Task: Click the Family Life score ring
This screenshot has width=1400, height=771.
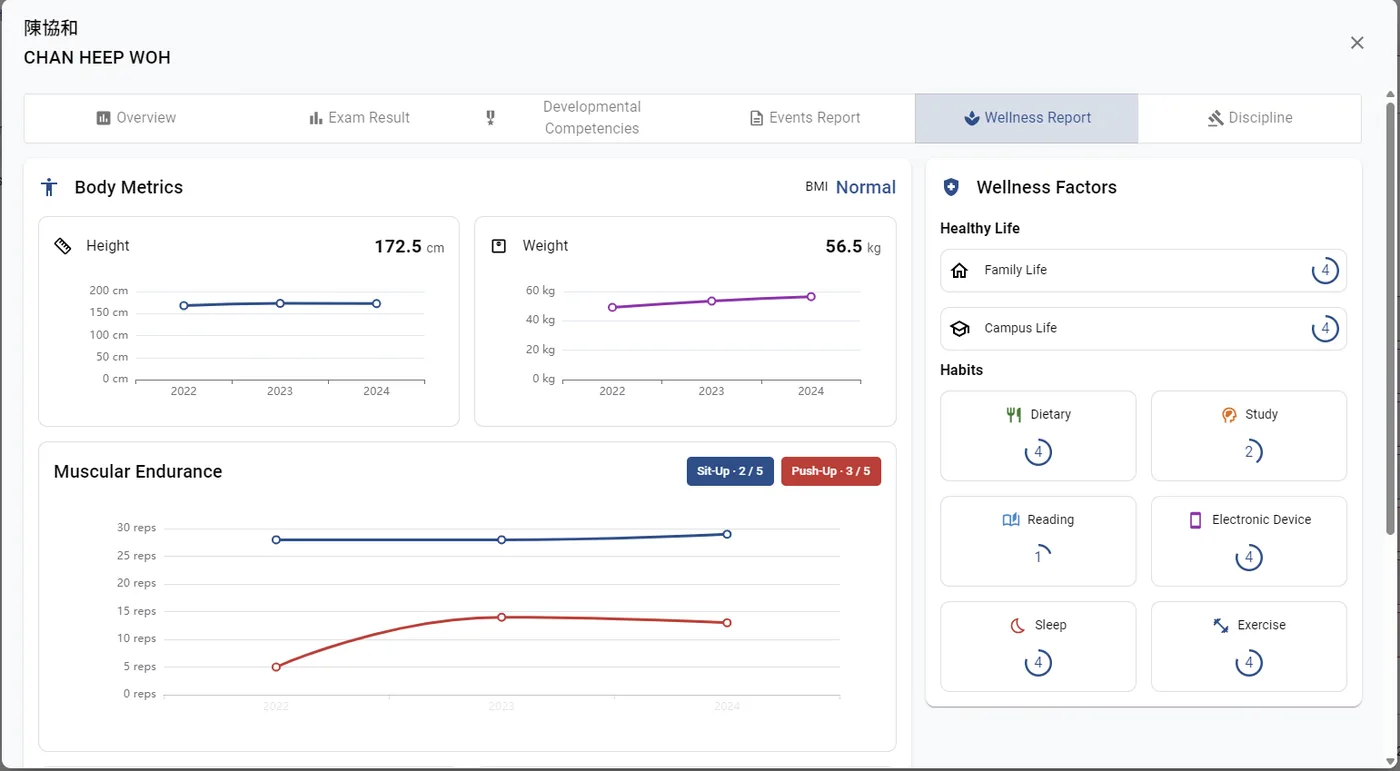Action: pyautogui.click(x=1325, y=270)
